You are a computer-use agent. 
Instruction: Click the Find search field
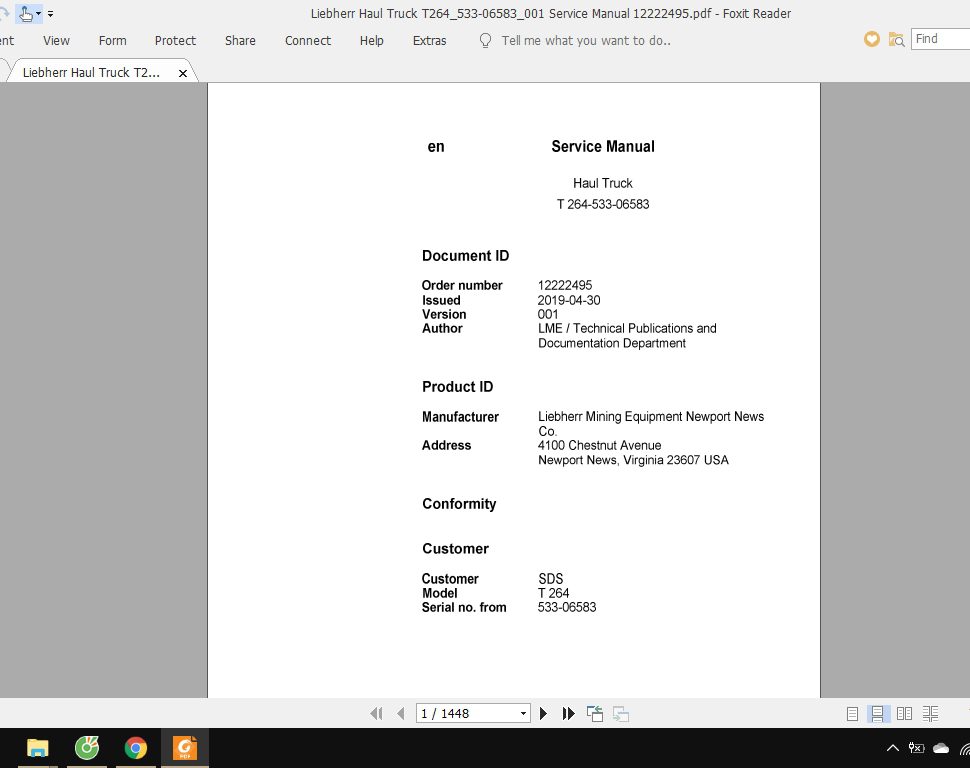click(x=940, y=39)
